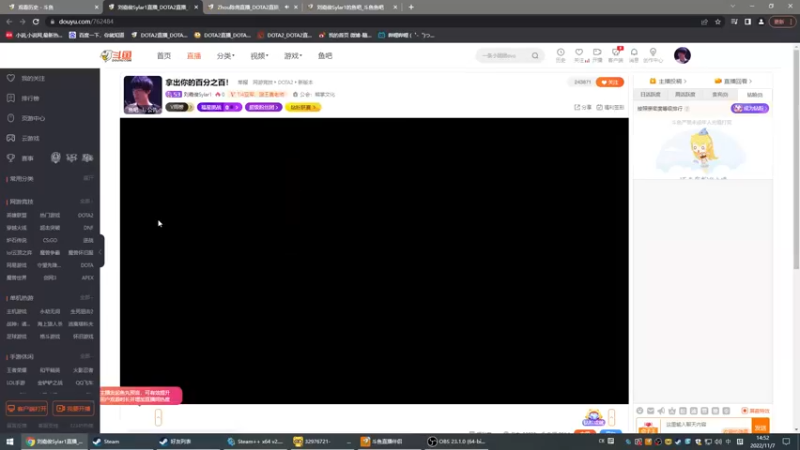
Task: Click 开播 broadcast icon in header
Action: pos(597,53)
